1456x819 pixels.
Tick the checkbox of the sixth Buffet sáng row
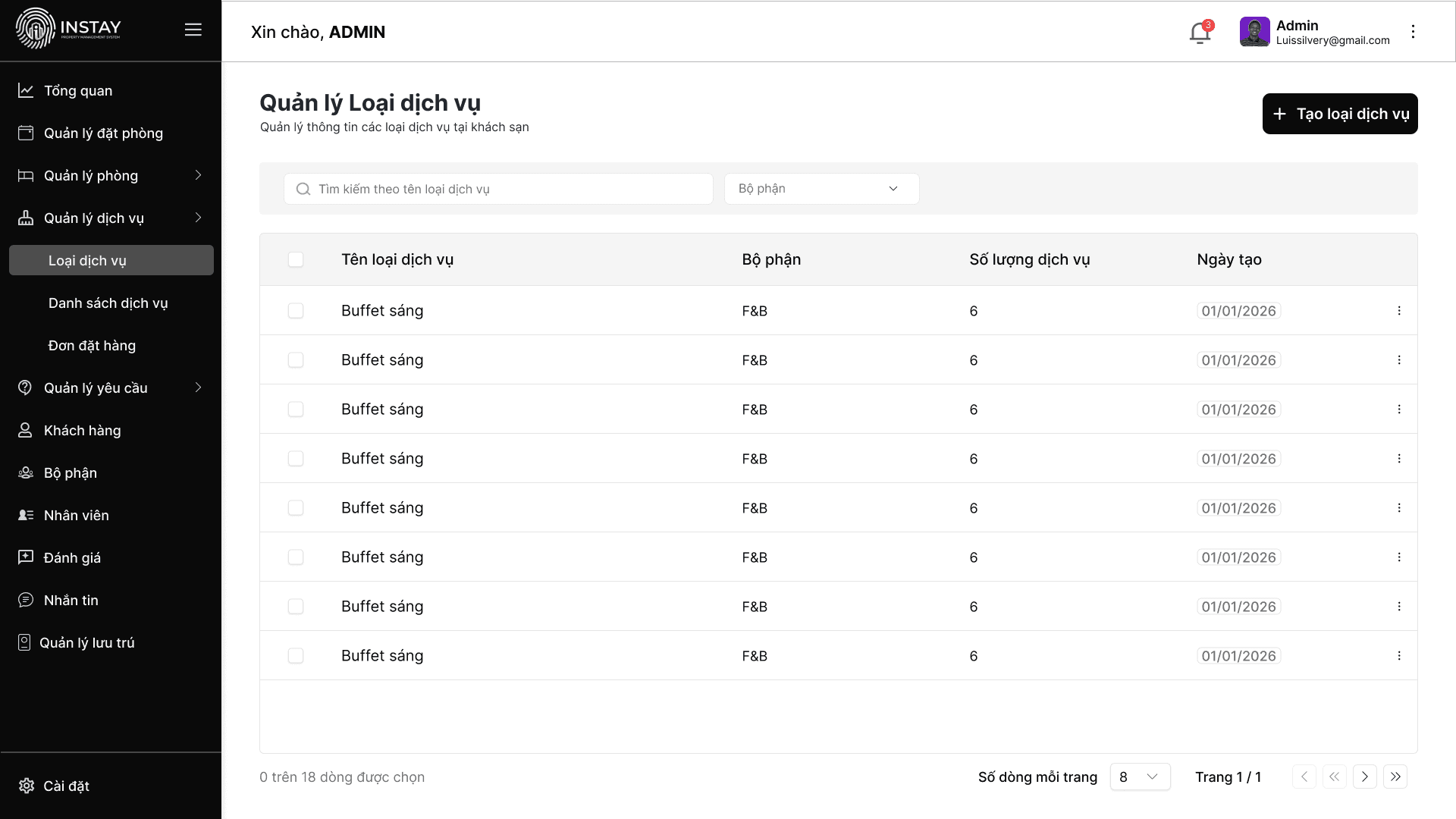[296, 557]
